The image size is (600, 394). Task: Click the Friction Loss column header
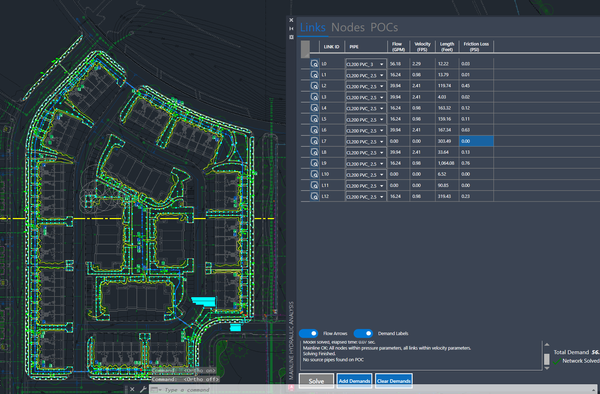tap(476, 47)
